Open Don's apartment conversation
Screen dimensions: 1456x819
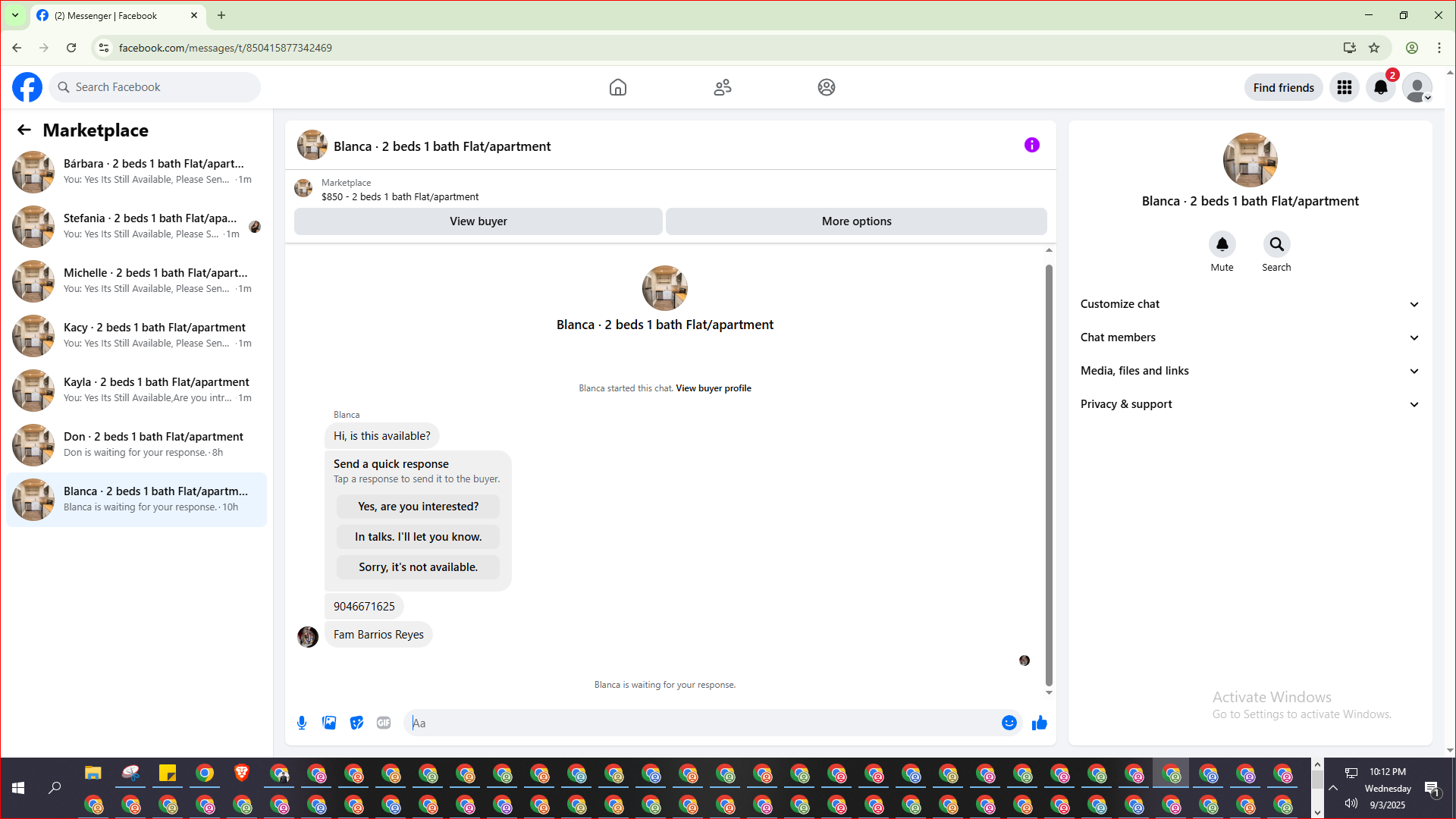tap(136, 444)
